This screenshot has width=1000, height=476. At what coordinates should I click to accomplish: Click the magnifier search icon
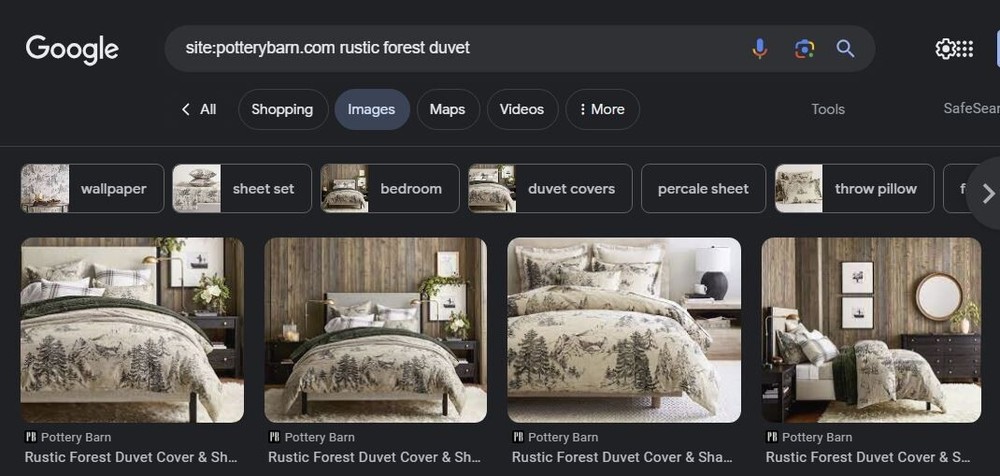coord(845,48)
